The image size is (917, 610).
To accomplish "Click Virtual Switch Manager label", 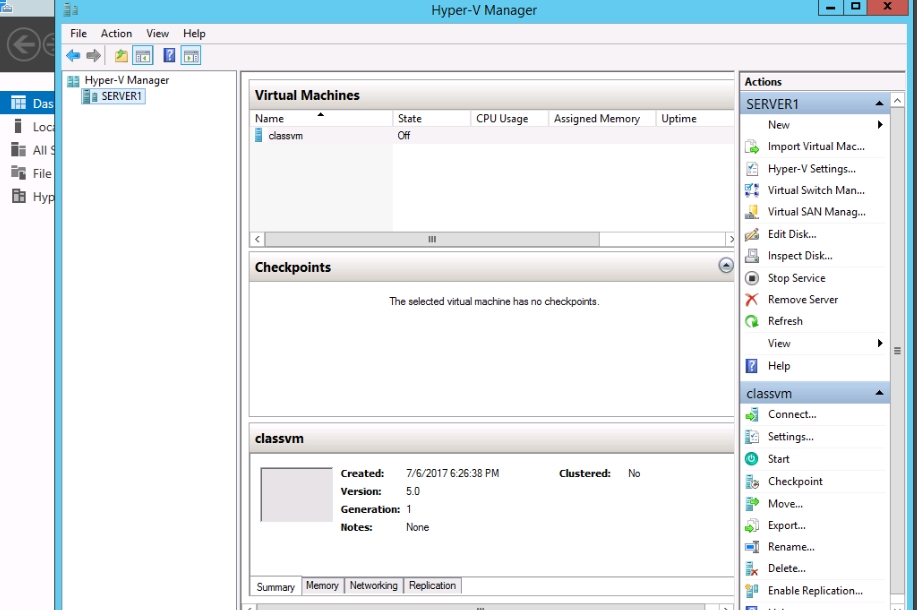I will [816, 190].
